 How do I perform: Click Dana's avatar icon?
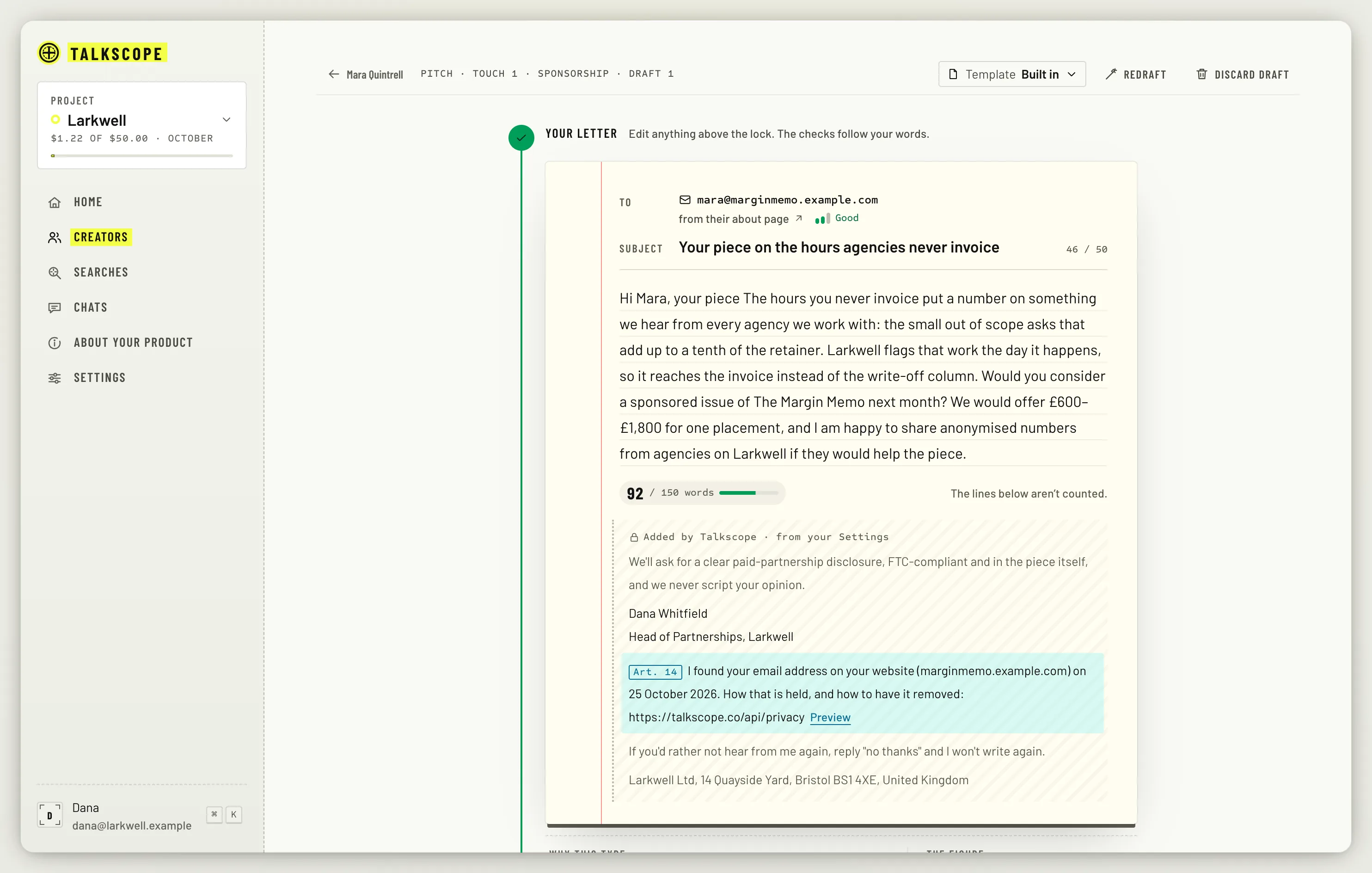coord(49,815)
